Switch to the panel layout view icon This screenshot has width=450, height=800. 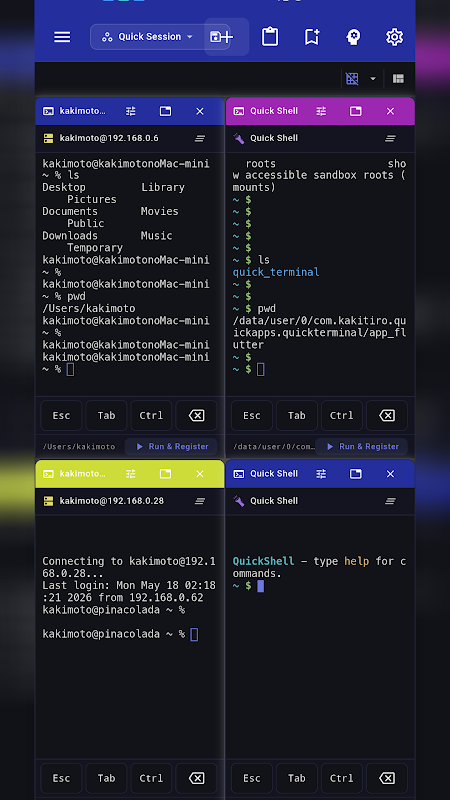coord(398,79)
